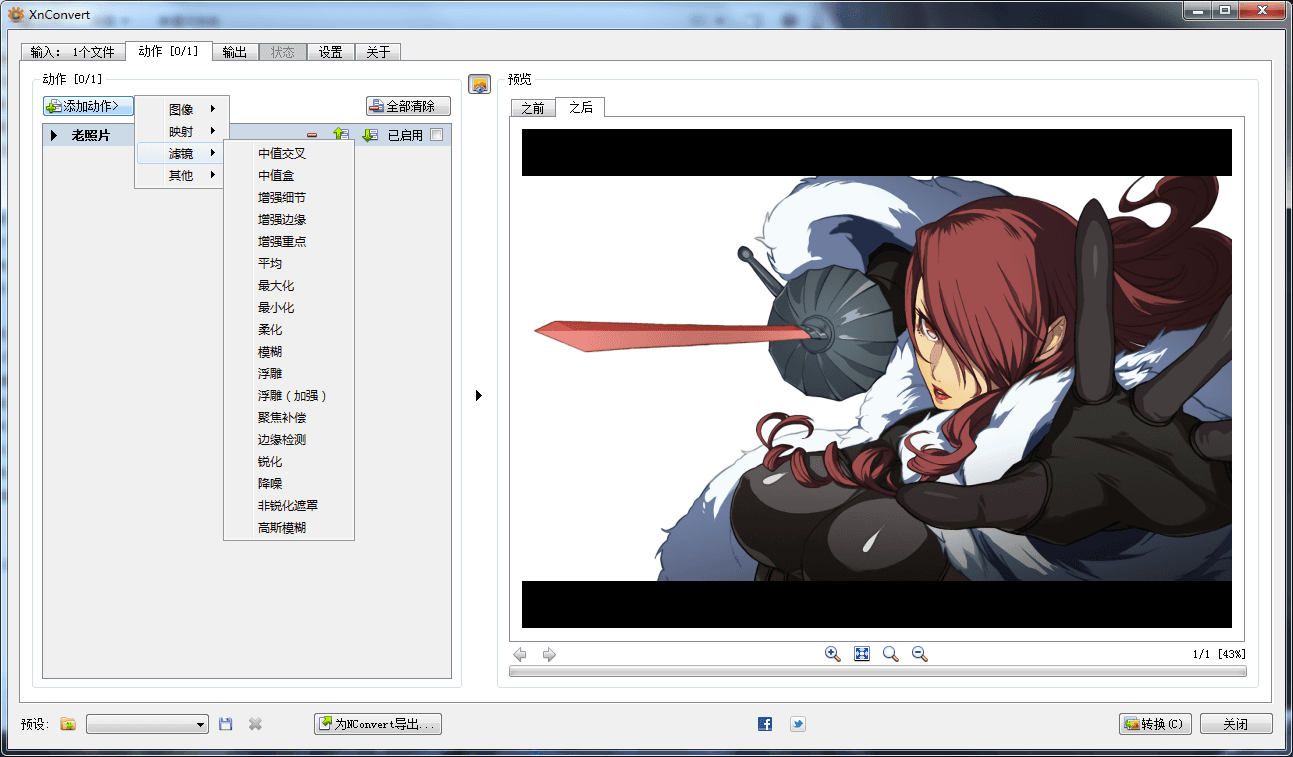1293x757 pixels.
Task: Switch to the 输入: 1个文件 tab
Action: point(73,52)
